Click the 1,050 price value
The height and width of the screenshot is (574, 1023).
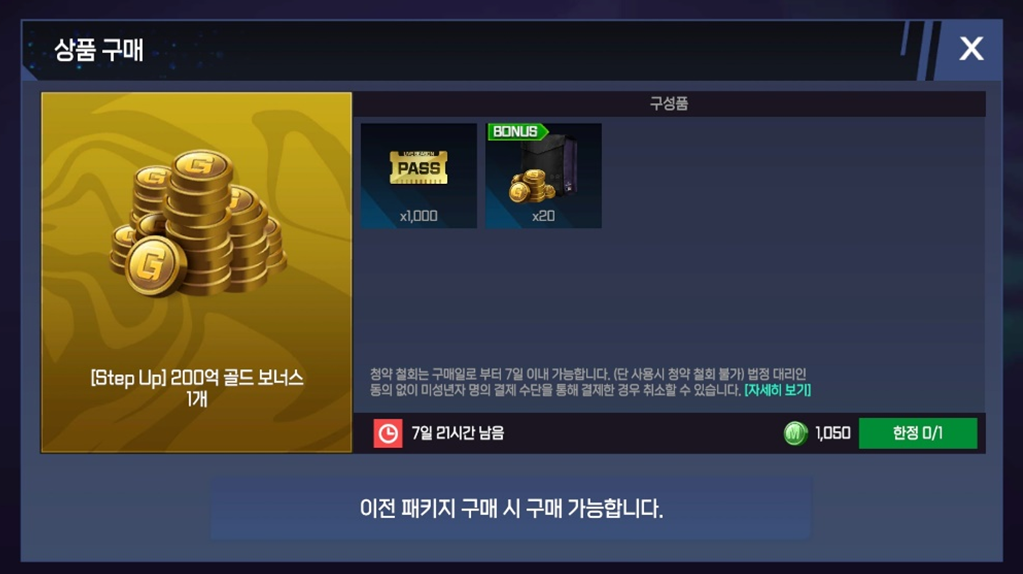coord(832,433)
